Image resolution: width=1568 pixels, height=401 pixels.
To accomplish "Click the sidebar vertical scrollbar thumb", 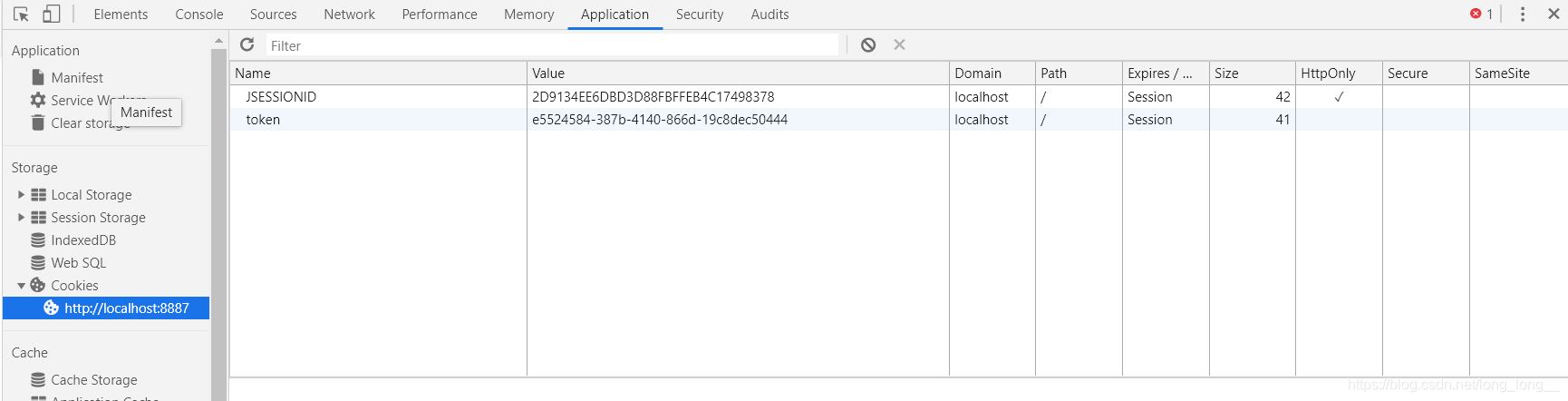I will point(218,224).
